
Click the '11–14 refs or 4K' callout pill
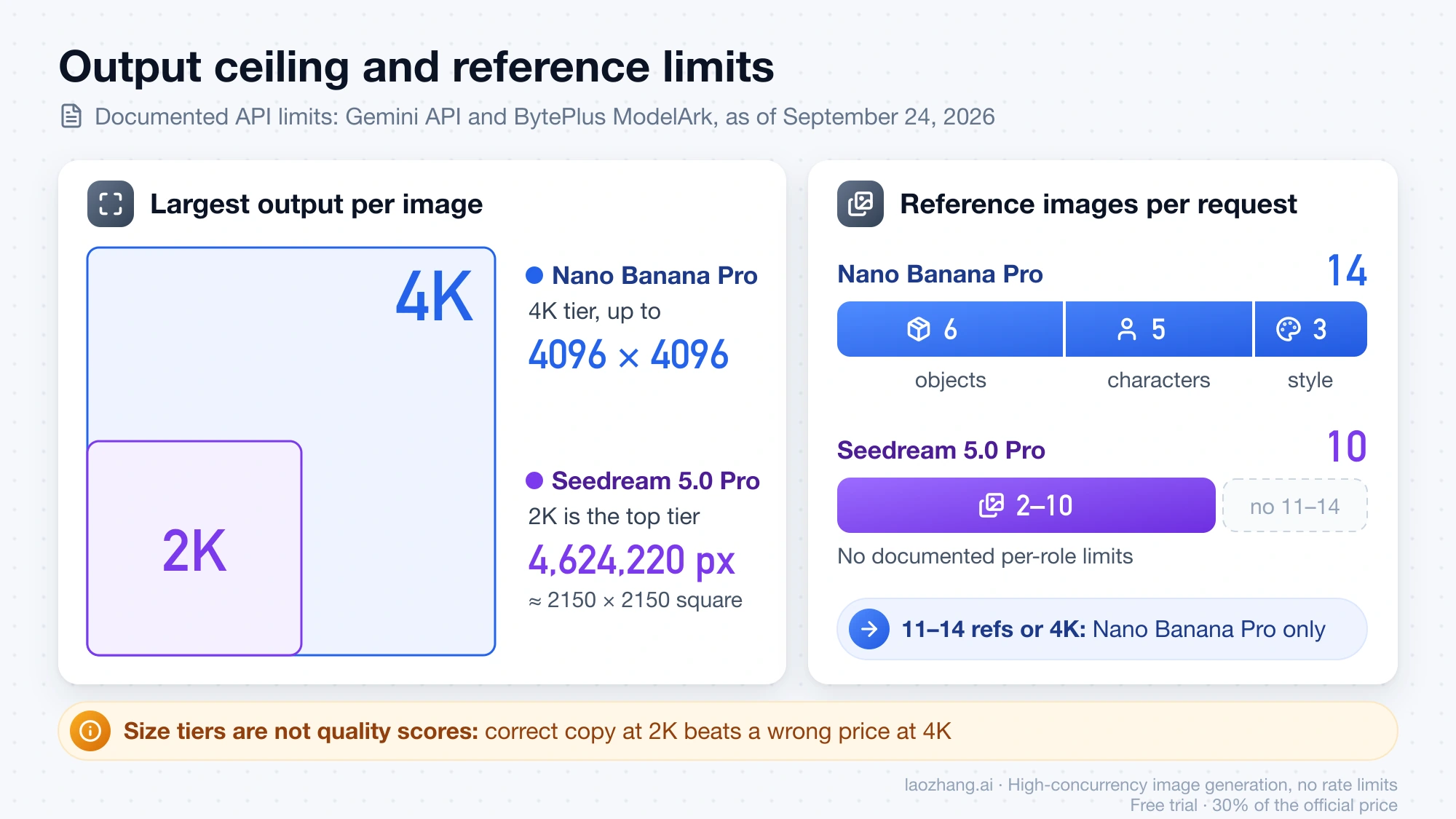(1102, 629)
